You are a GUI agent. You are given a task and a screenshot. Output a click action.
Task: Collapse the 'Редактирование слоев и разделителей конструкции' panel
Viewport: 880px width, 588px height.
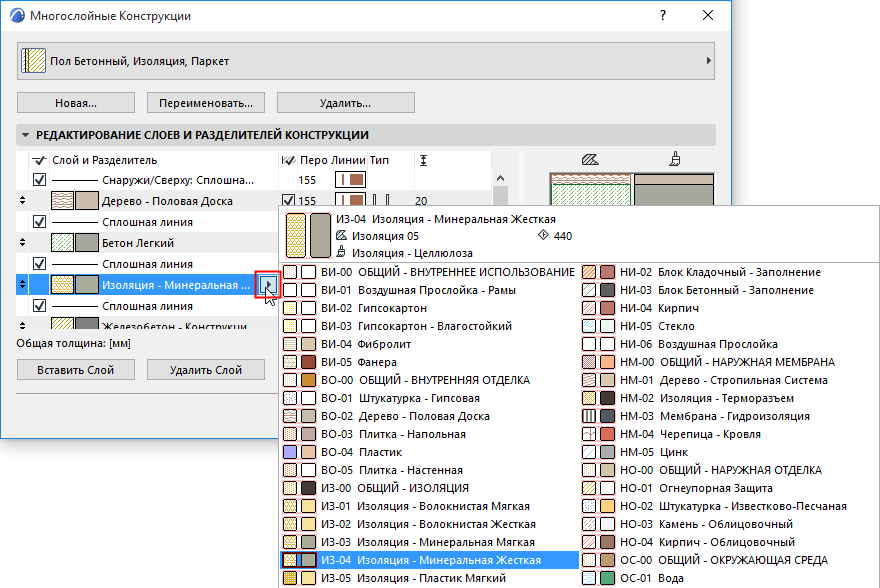(x=25, y=135)
